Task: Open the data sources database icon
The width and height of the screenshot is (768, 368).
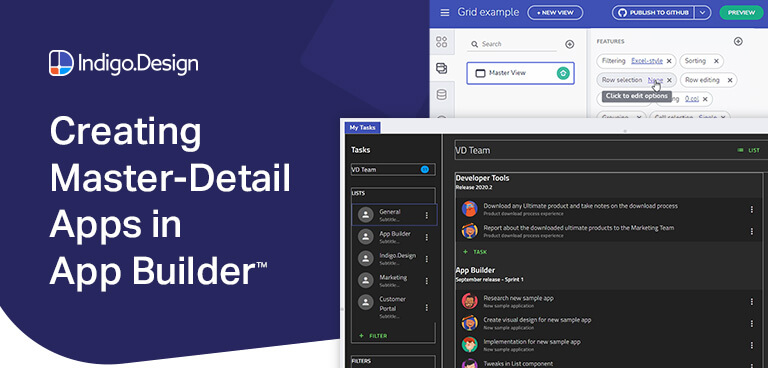Action: (441, 95)
